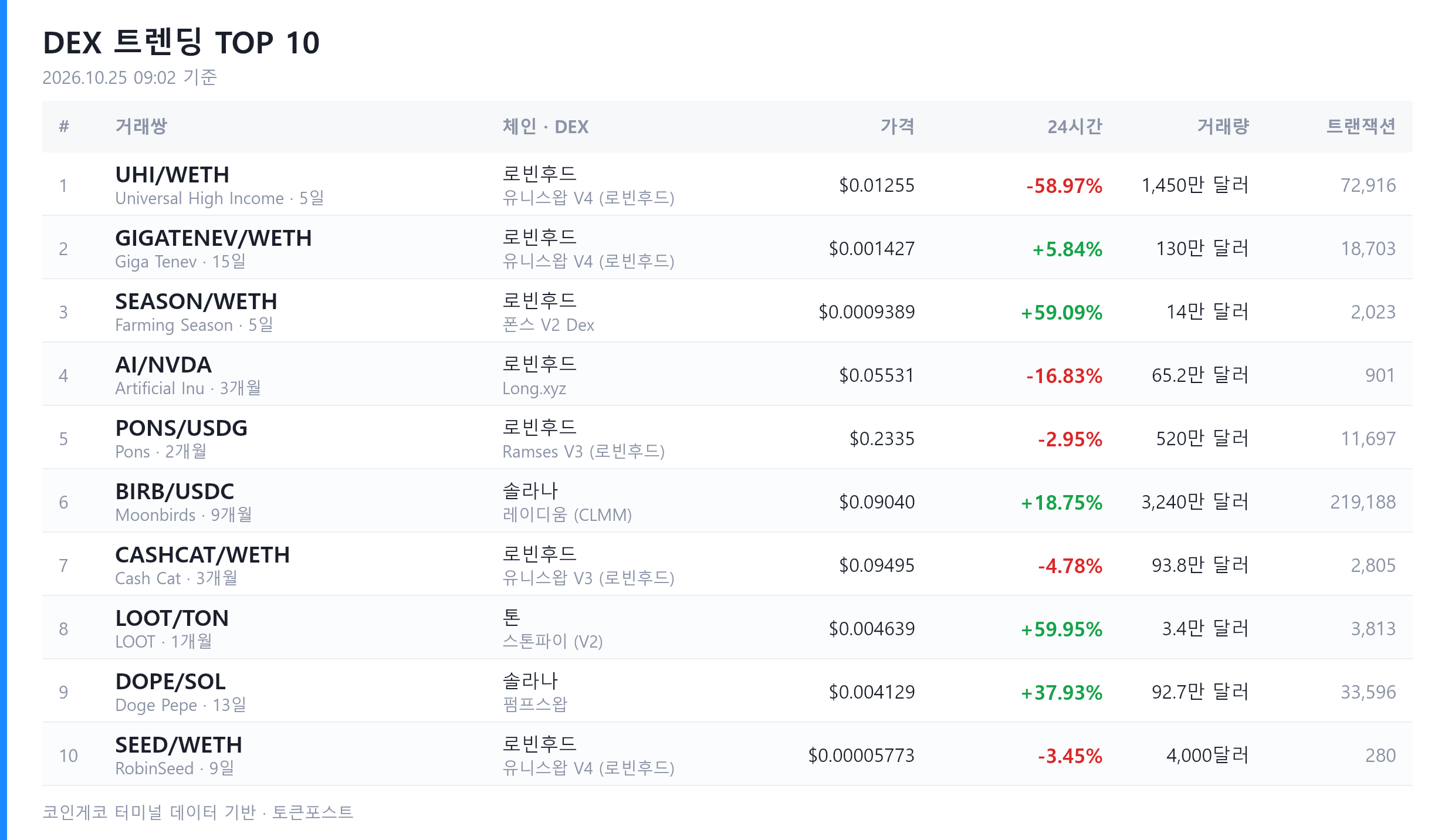This screenshot has width=1455, height=840.
Task: Select the GIGATENEV/WETH pair name
Action: pos(214,238)
